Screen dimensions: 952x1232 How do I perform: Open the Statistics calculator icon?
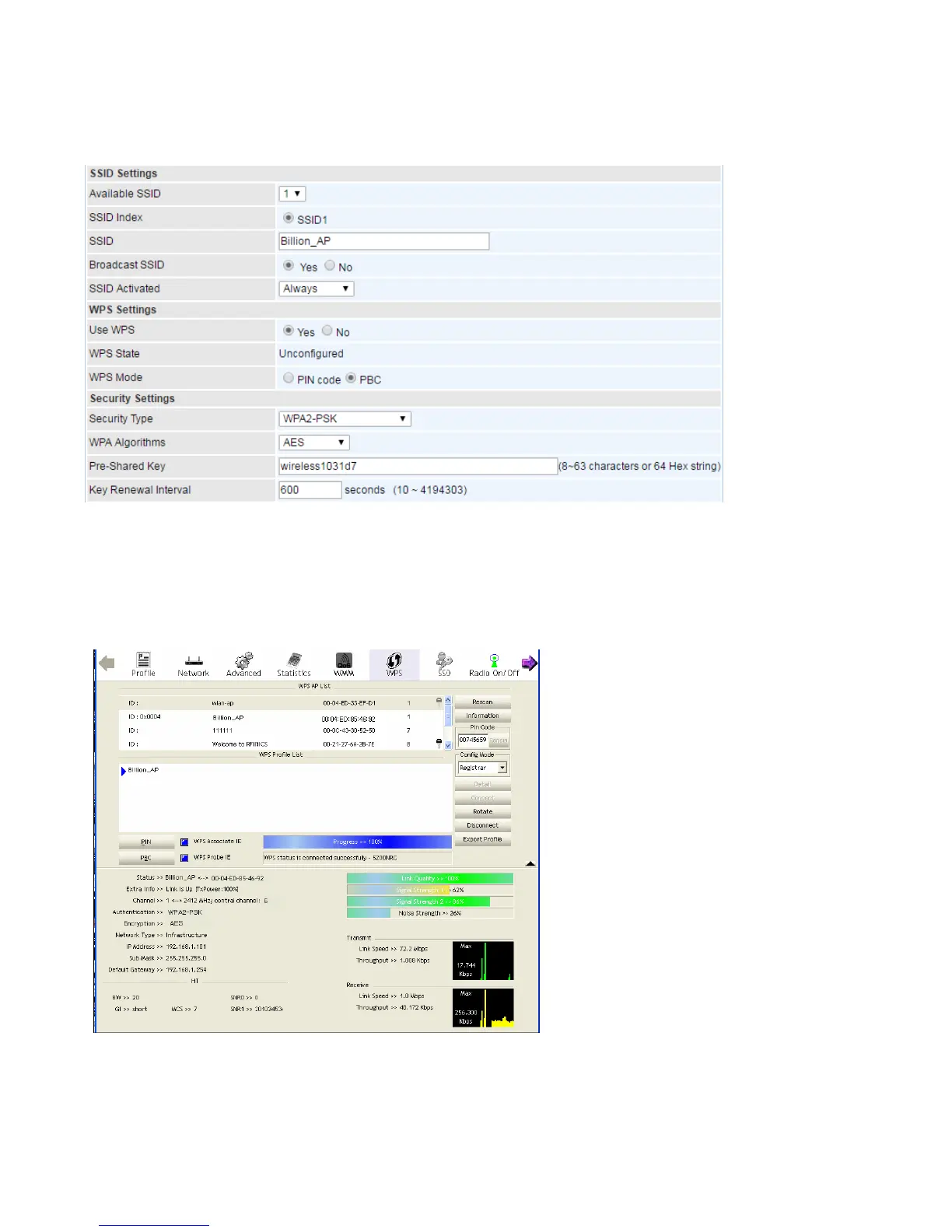coord(293,663)
